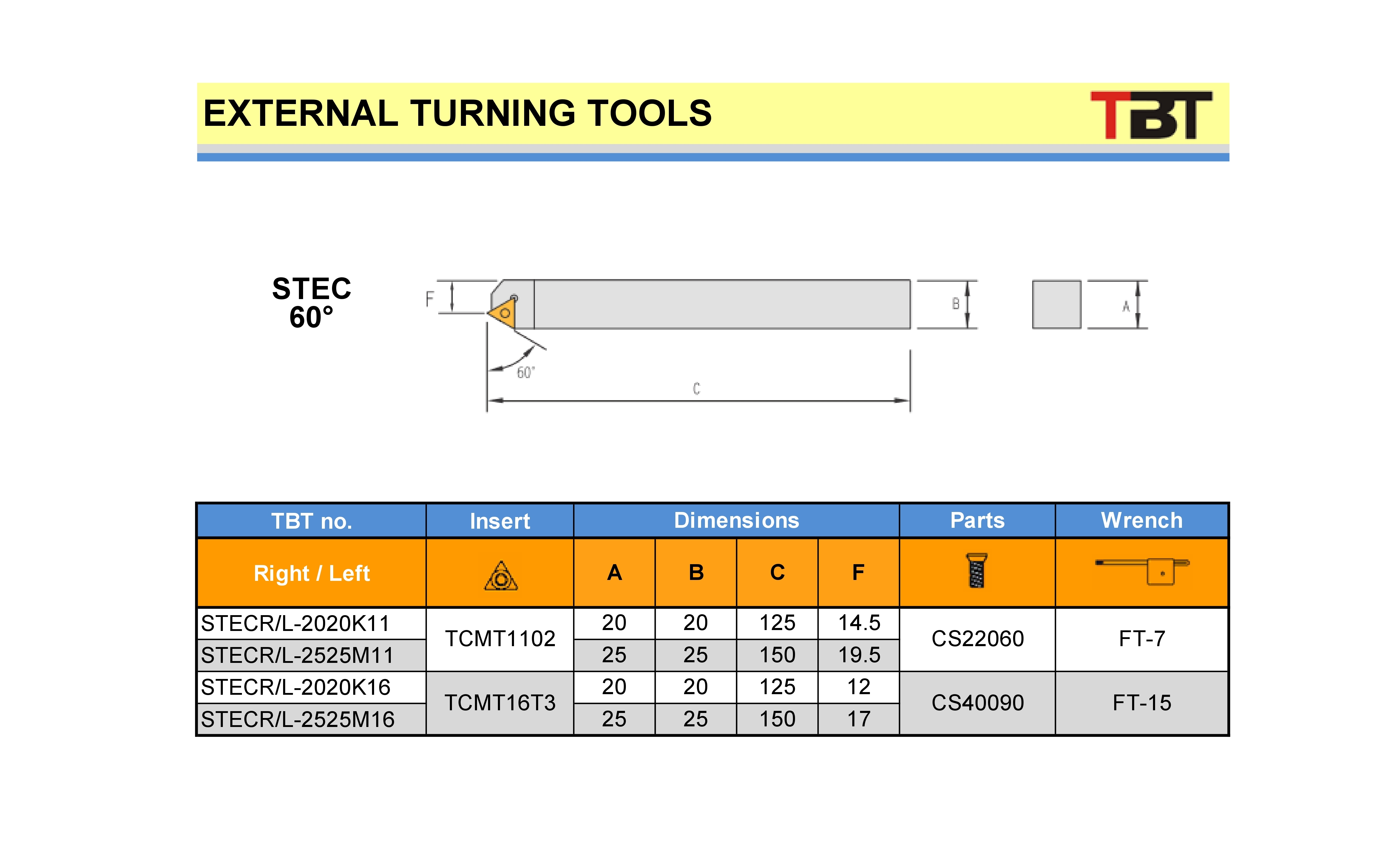Screen dimensions: 1400x868
Task: Click C value 125 in STECR/L-2020K16 row
Action: click(x=777, y=688)
